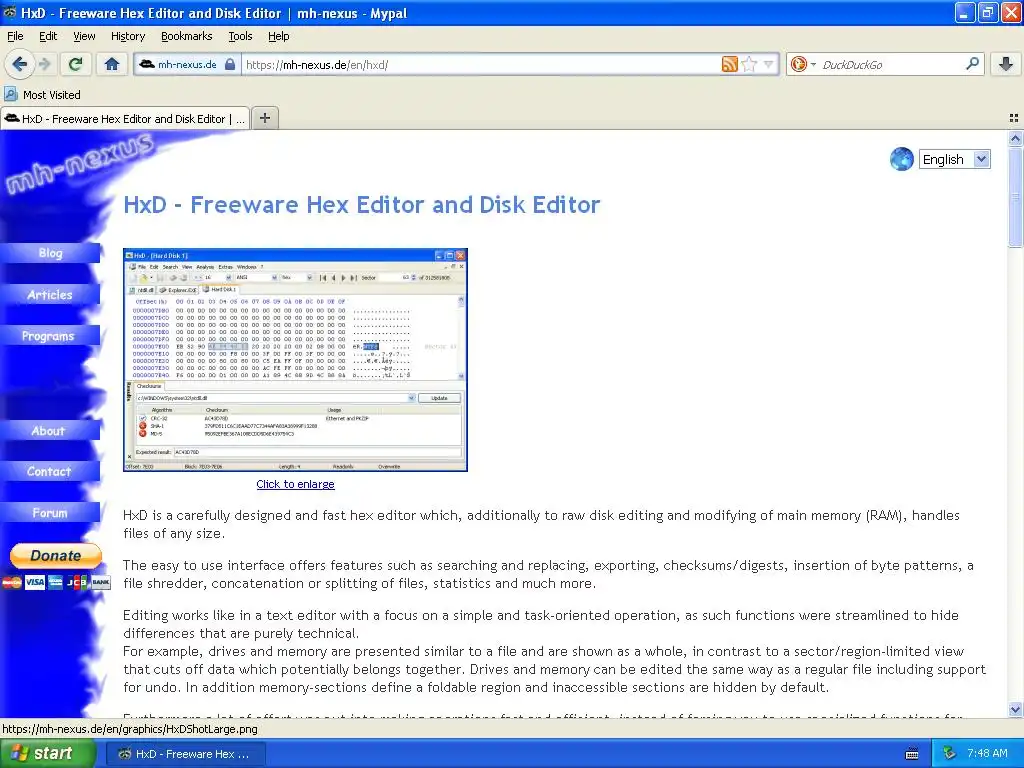Click the Forward navigation arrow
Screen dimensions: 1024x768
pos(45,64)
